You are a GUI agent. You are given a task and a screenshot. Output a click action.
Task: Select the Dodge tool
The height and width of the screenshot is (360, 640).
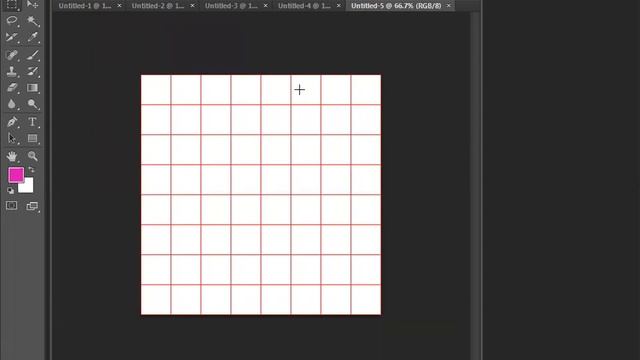[x=32, y=104]
